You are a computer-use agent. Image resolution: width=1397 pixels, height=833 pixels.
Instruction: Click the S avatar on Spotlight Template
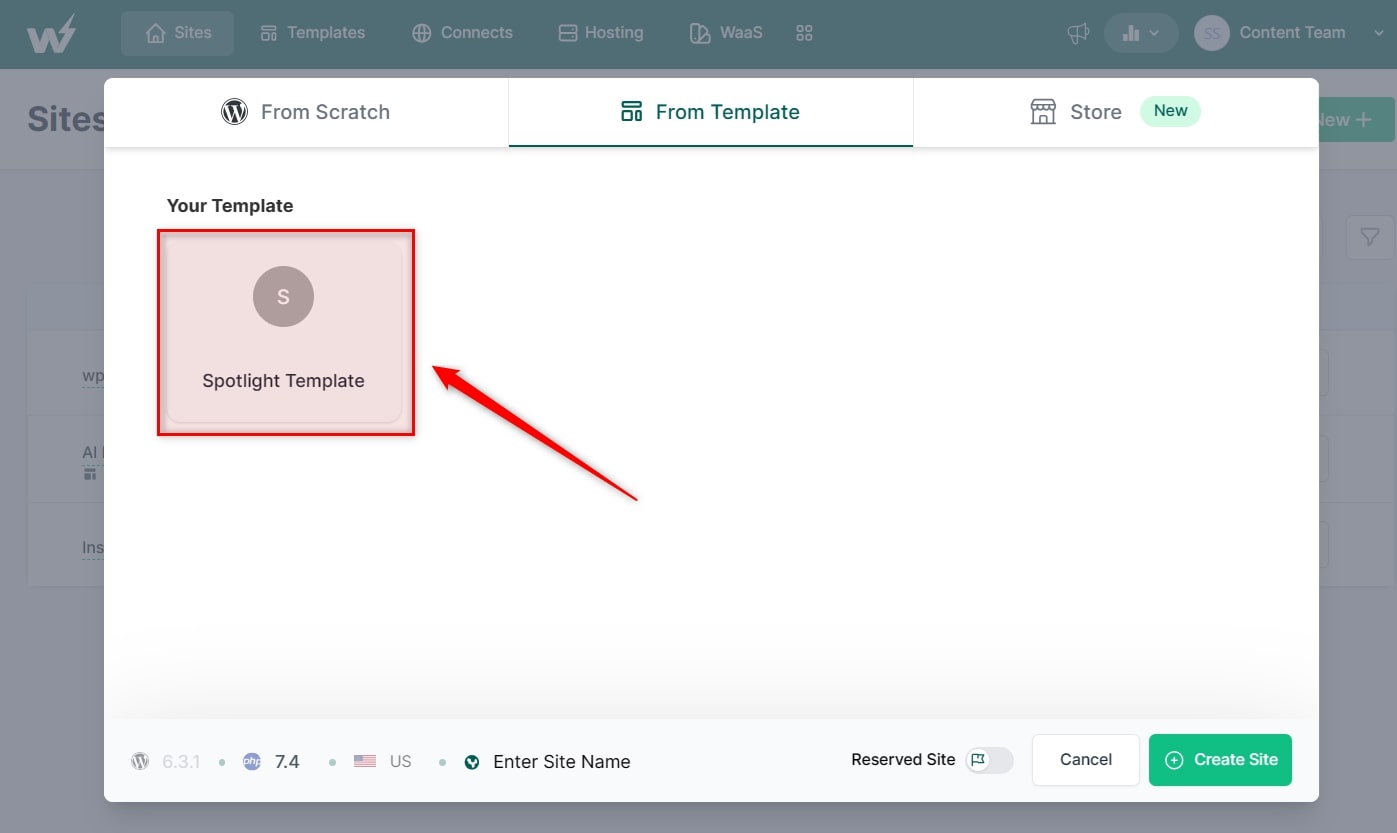(283, 296)
